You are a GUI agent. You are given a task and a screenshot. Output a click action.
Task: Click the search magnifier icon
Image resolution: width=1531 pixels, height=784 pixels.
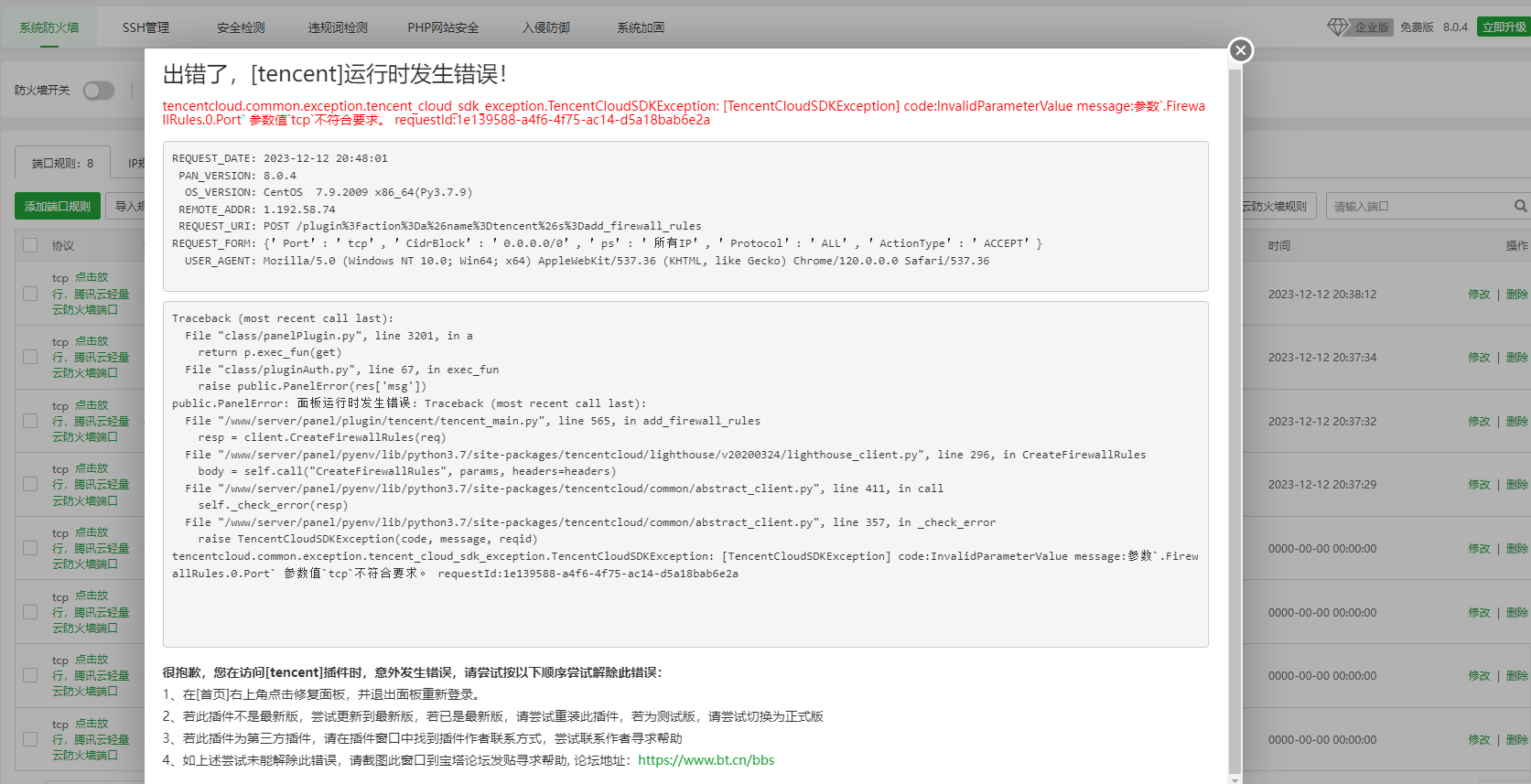pos(1520,207)
